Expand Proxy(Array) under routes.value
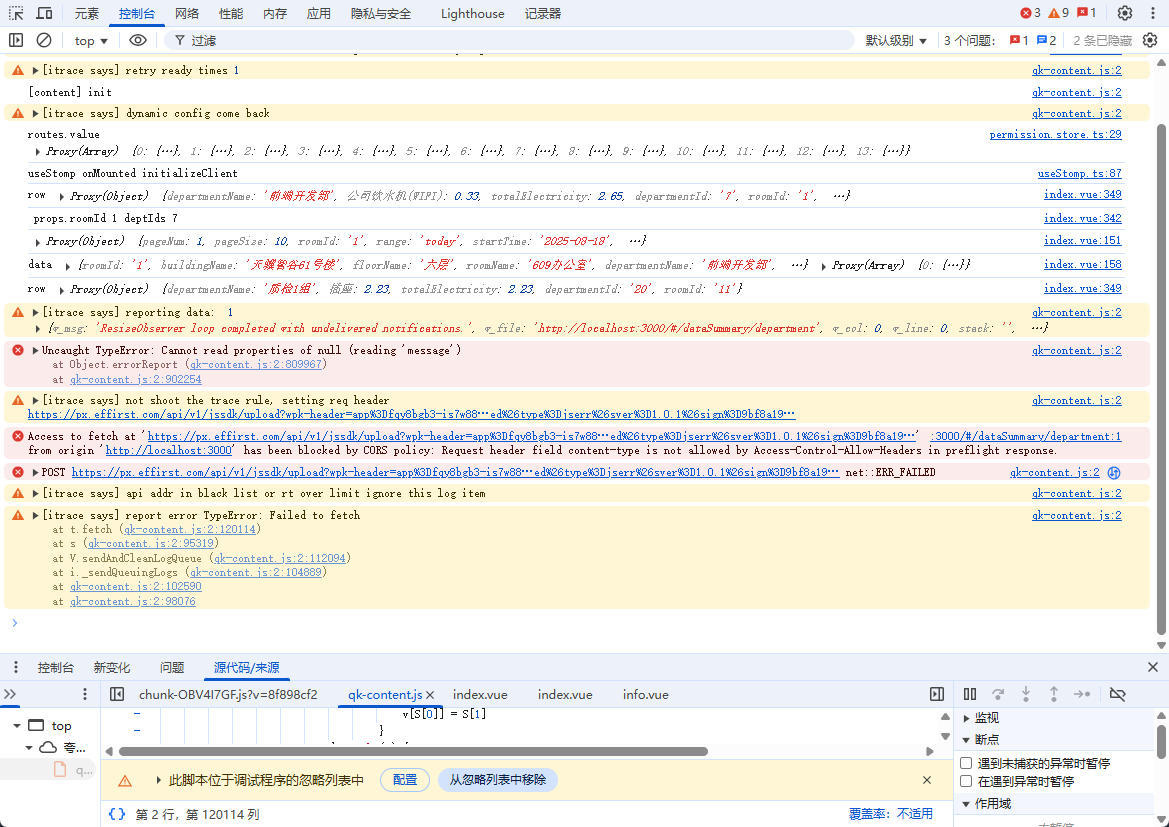This screenshot has height=827, width=1169. coord(38,151)
